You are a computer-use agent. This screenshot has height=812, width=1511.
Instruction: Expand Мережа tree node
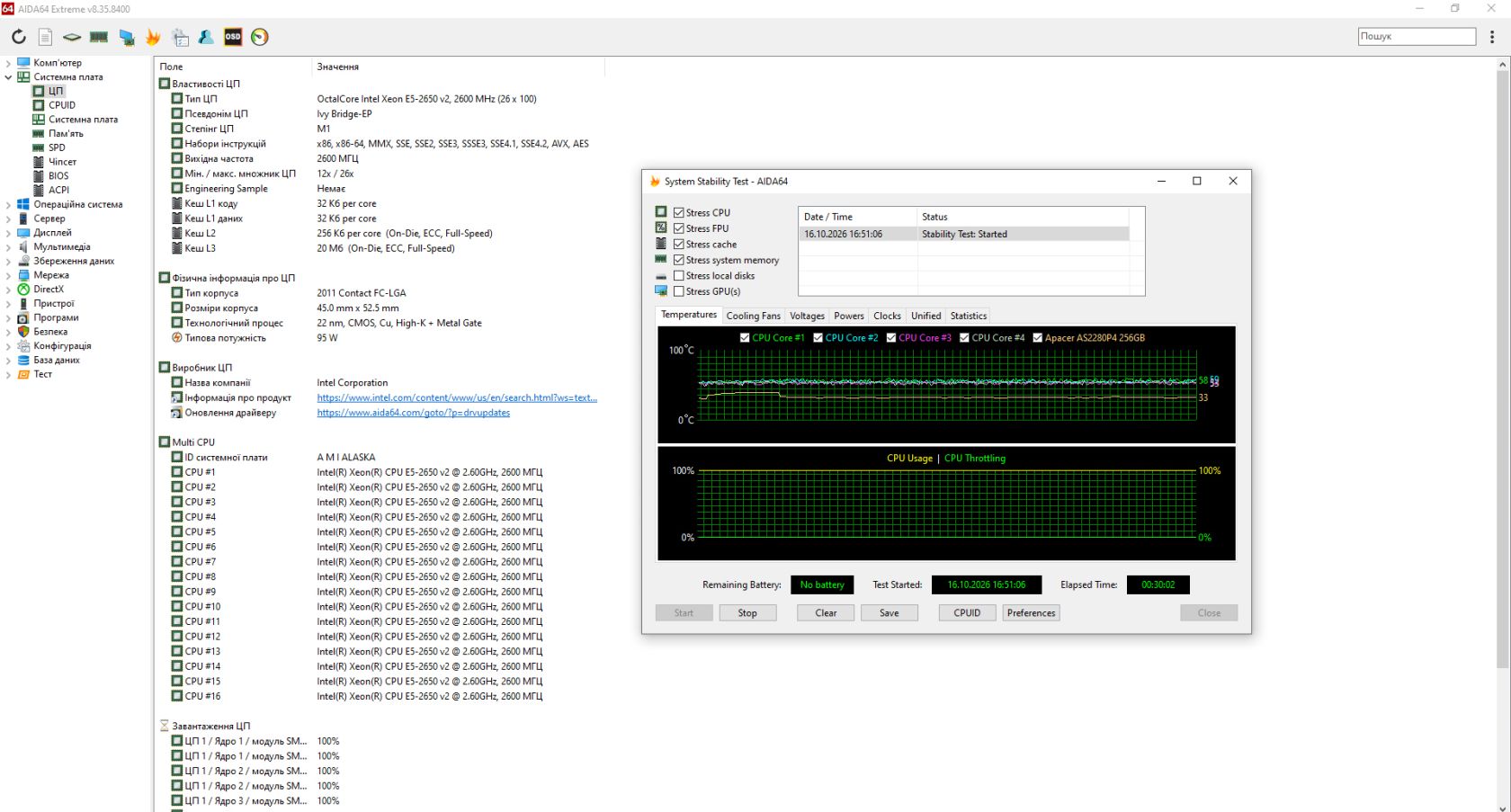(x=8, y=275)
